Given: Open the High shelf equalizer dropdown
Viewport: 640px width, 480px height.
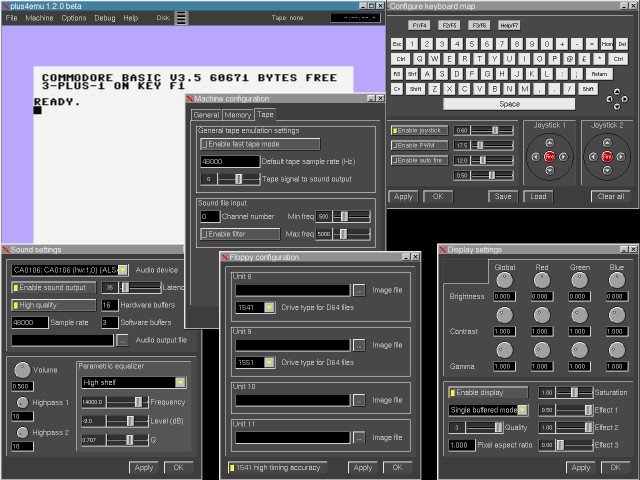Looking at the screenshot, I should coord(180,382).
